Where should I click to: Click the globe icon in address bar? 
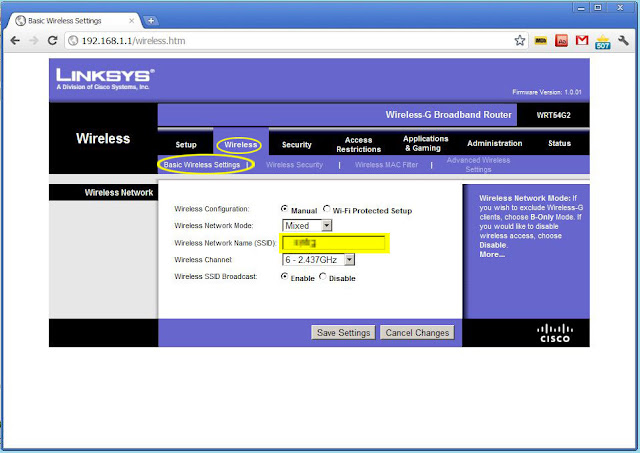pos(73,40)
